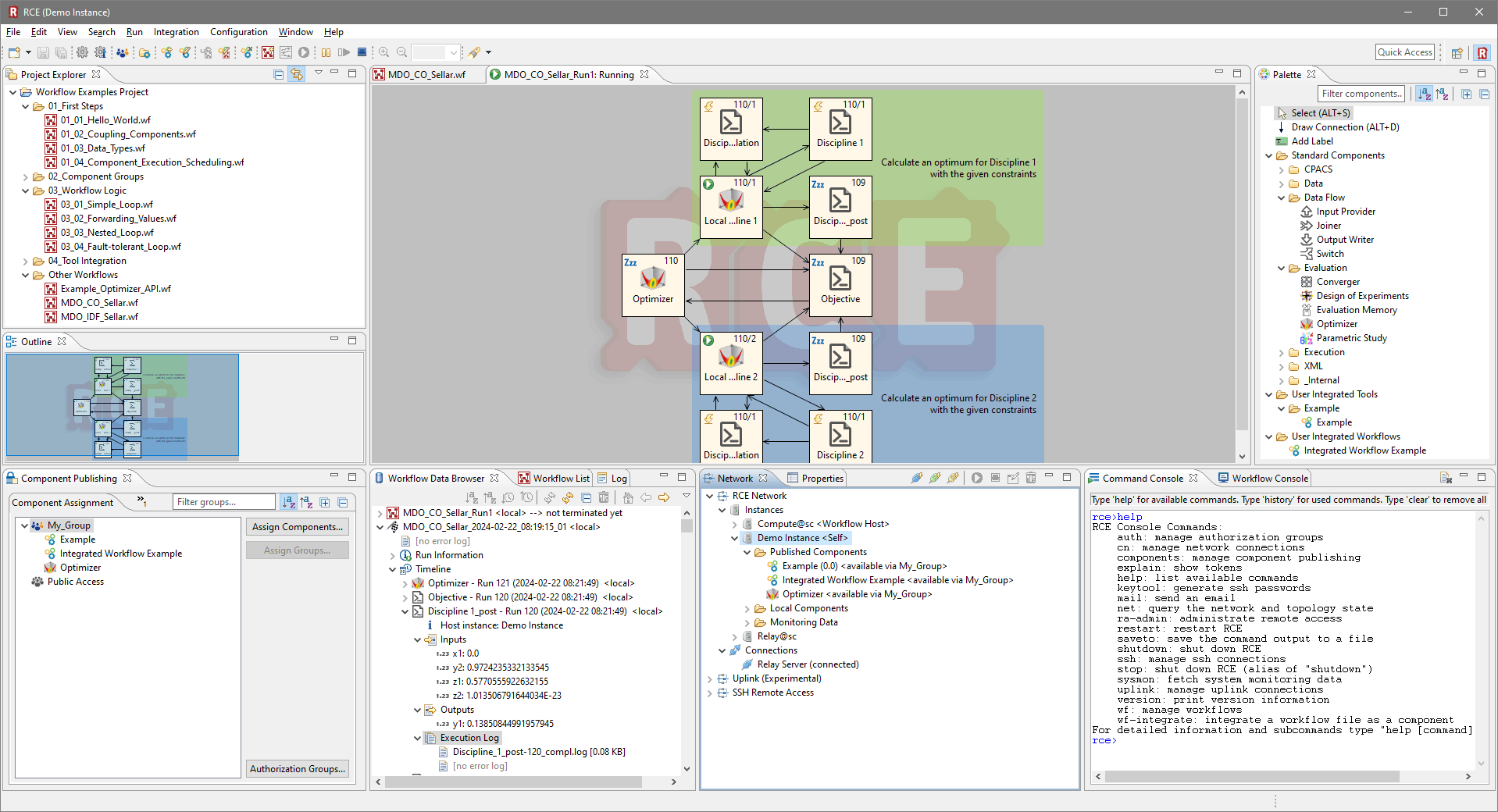Switch to the Workflow Console tab
Viewport: 1498px width, 812px height.
(1268, 479)
